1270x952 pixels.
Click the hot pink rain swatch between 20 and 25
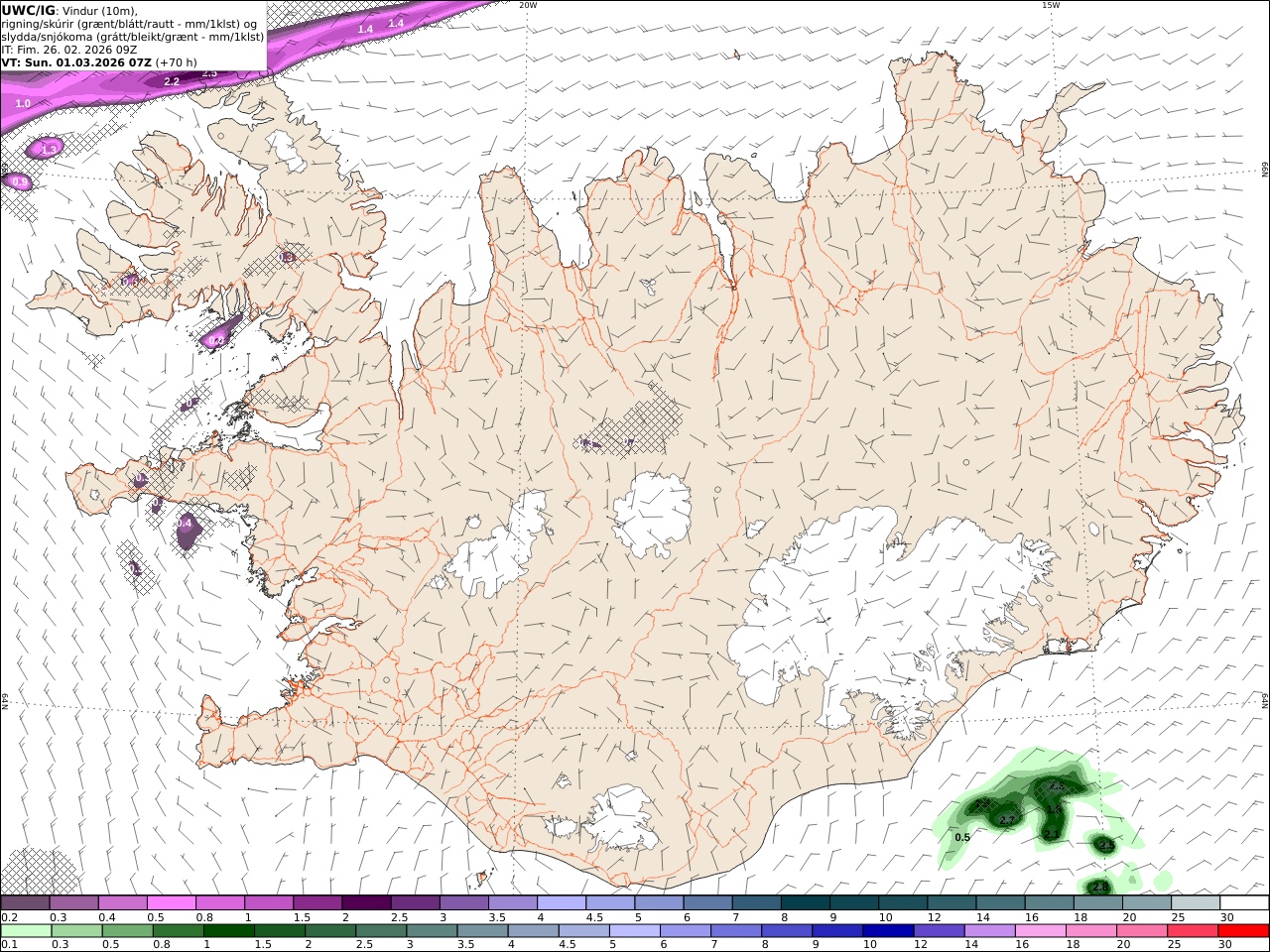pos(1142,930)
